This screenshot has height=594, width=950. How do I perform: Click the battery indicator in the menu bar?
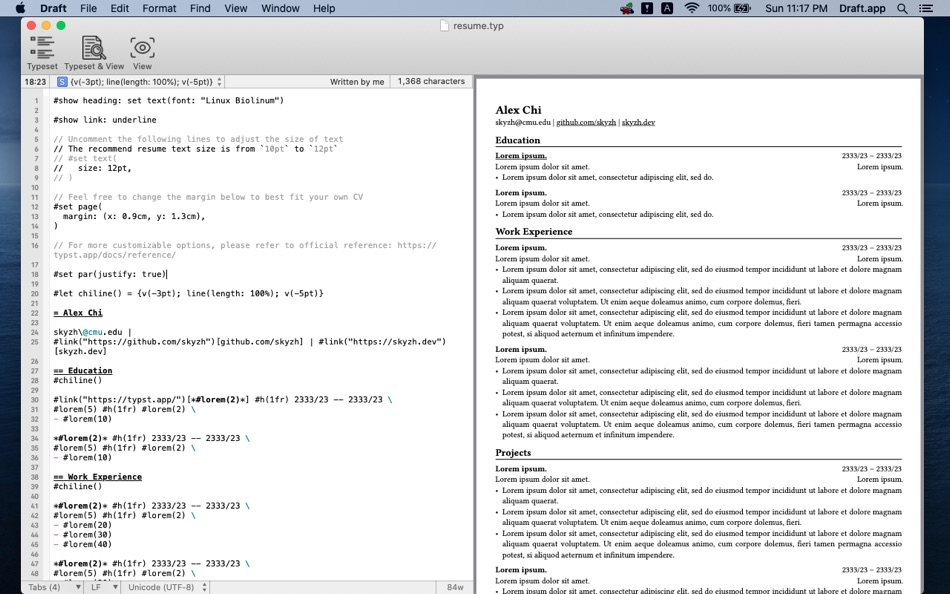point(741,8)
